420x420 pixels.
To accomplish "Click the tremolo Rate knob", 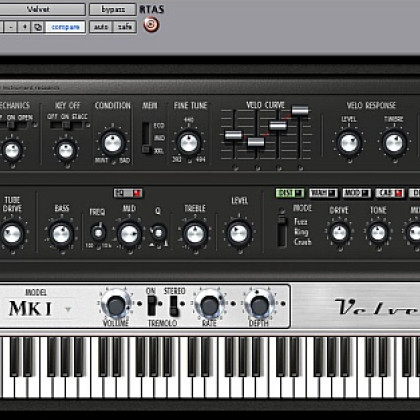I will click(x=210, y=305).
